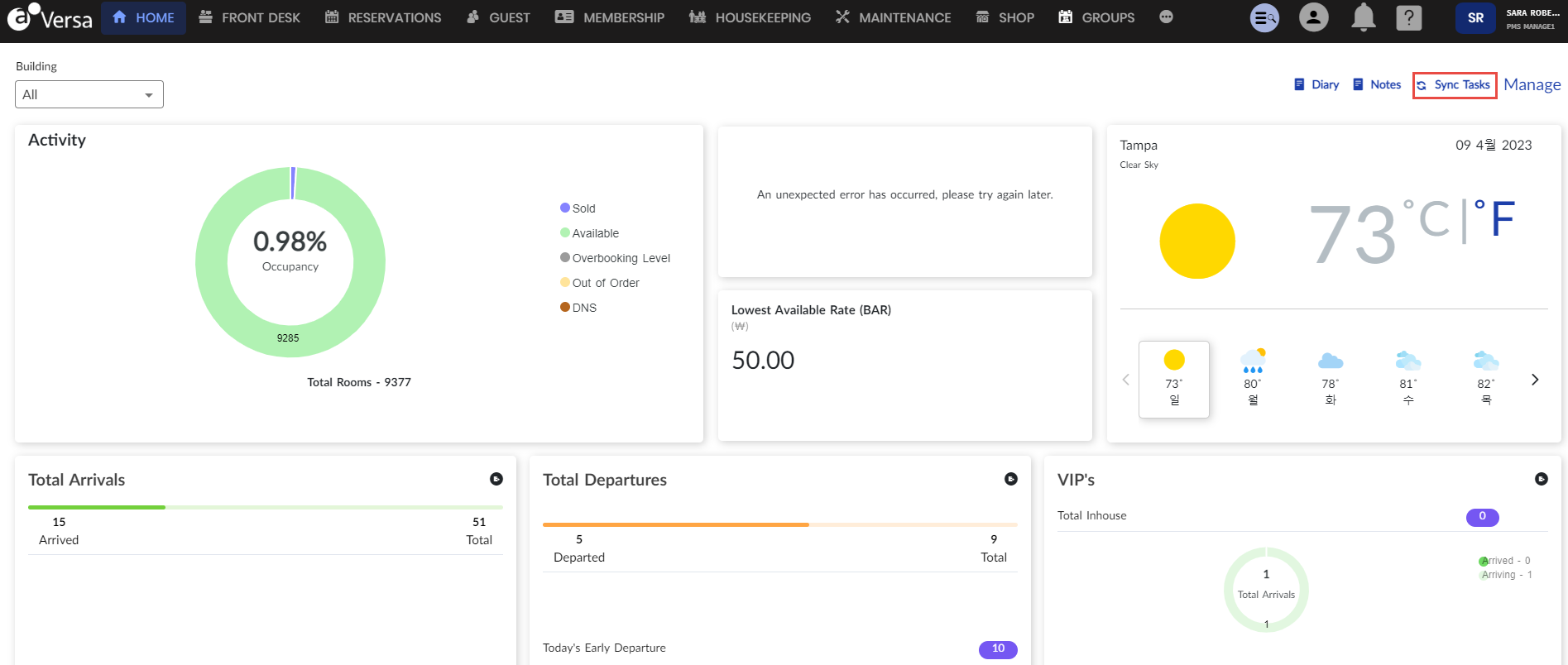
Task: Open Total Departures details arrow icon
Action: coord(1011,479)
